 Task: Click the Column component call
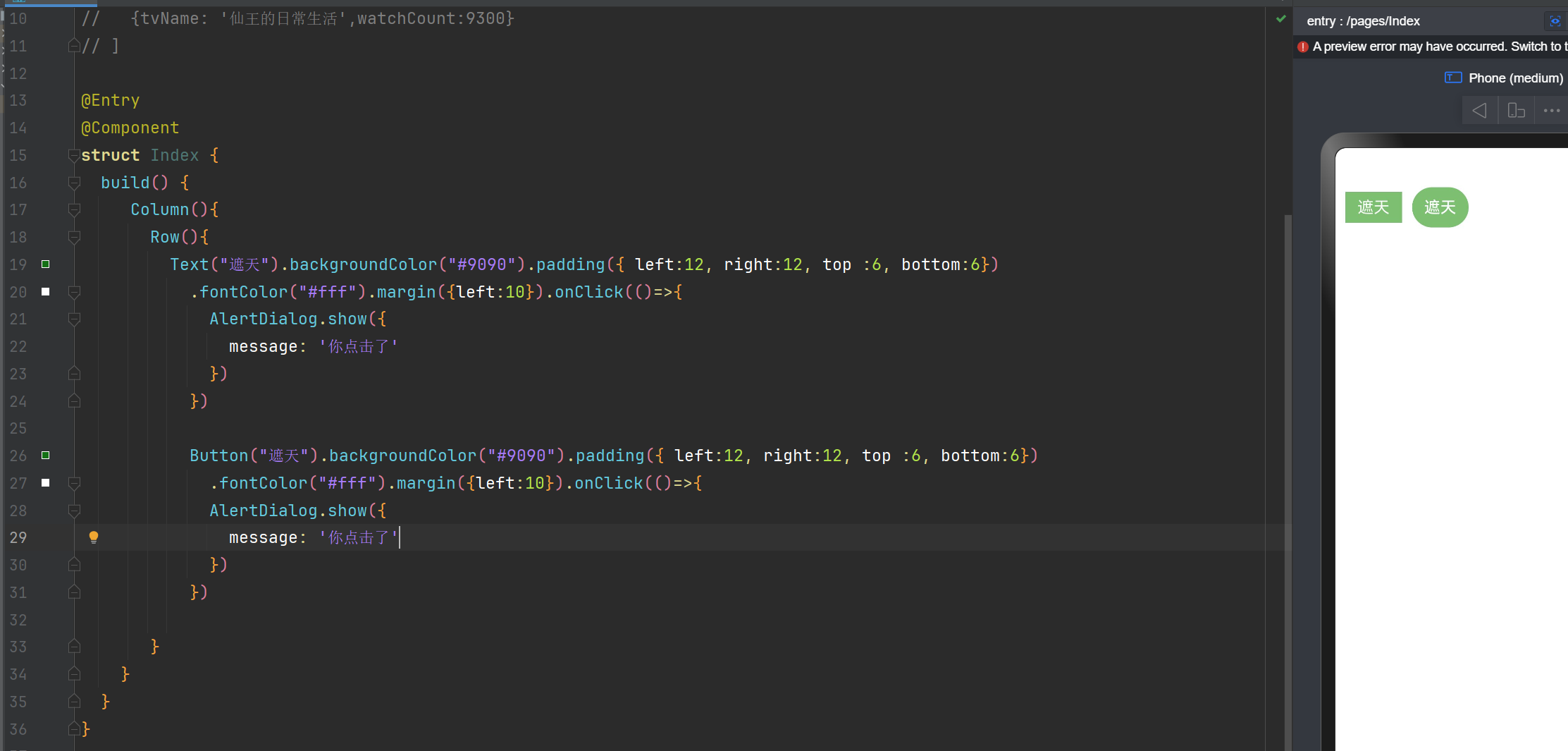[159, 209]
